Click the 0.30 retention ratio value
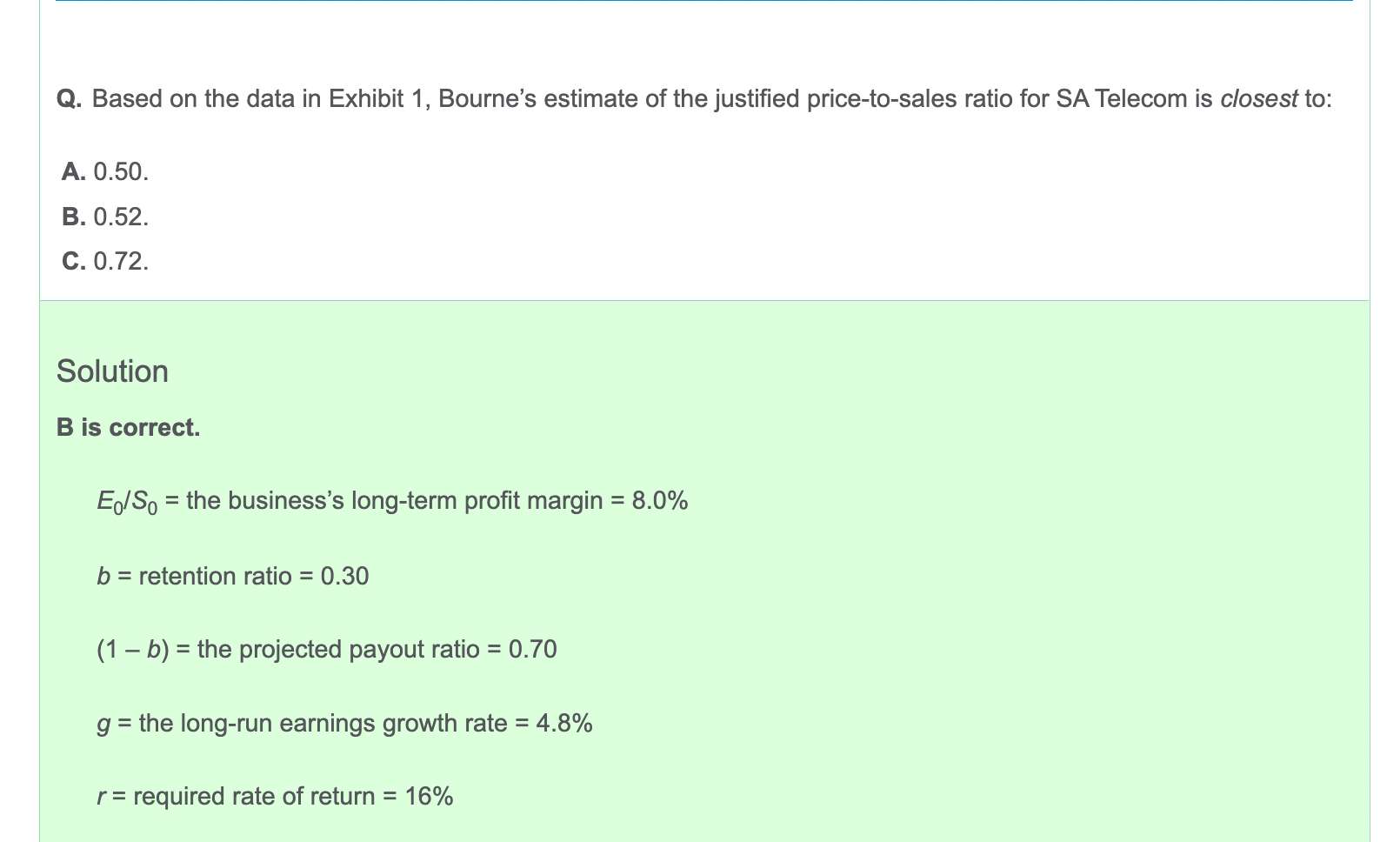 point(345,577)
